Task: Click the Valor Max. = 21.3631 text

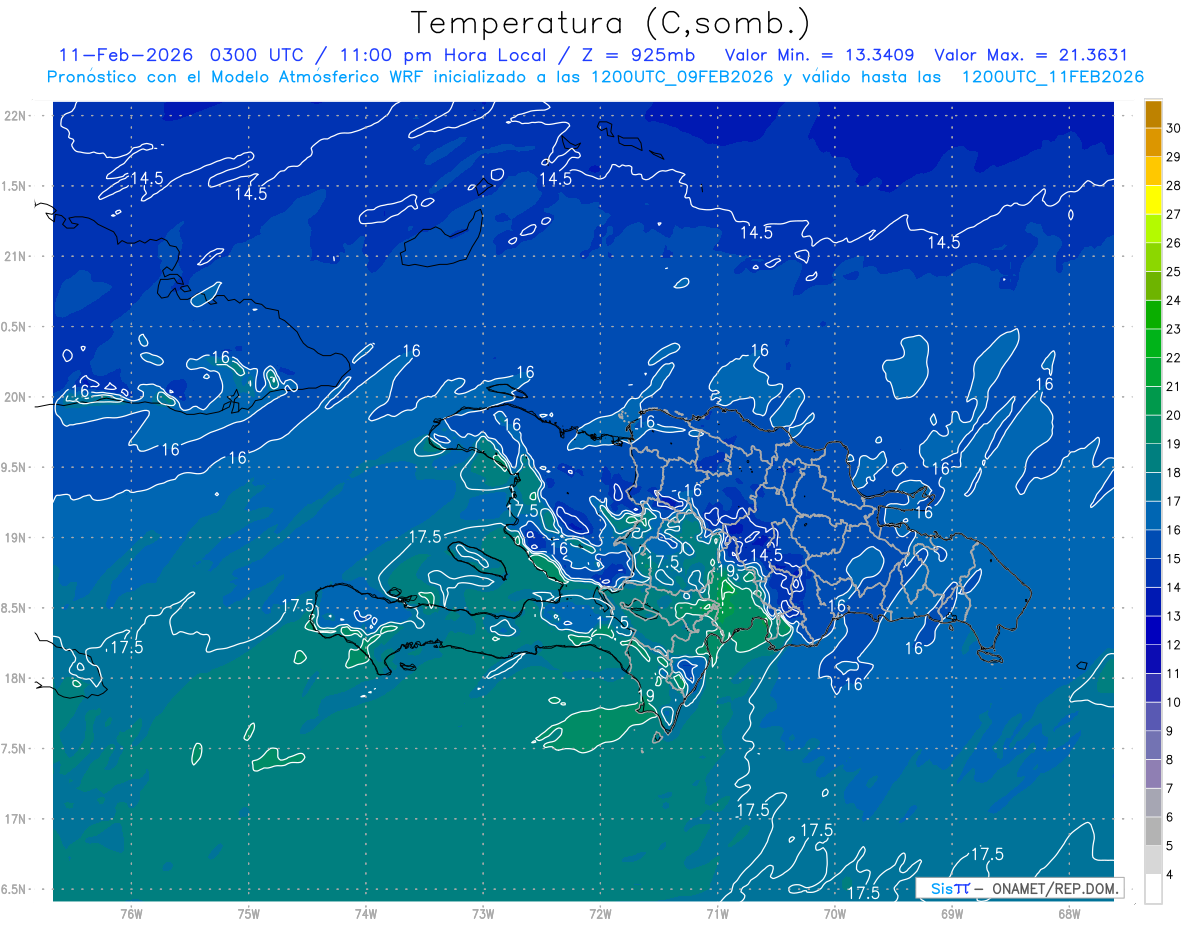Action: pos(1031,55)
